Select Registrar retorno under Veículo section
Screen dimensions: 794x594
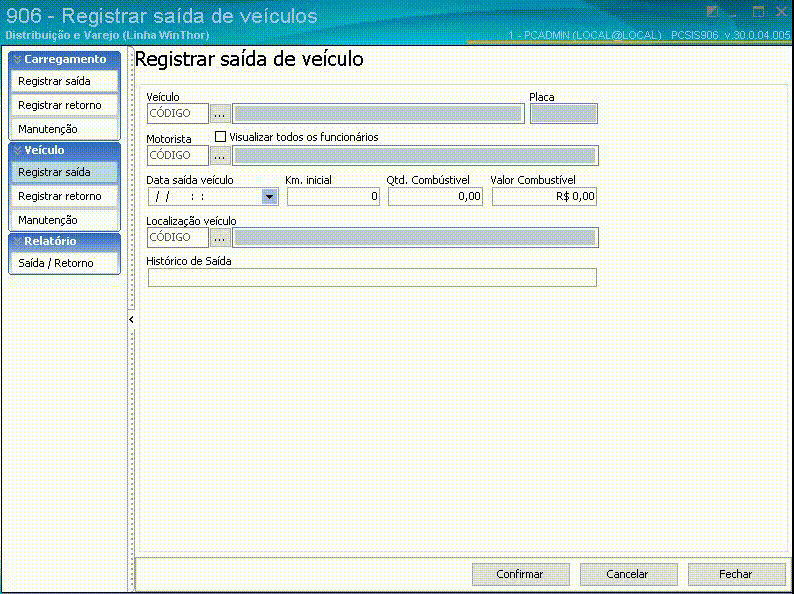(64, 196)
